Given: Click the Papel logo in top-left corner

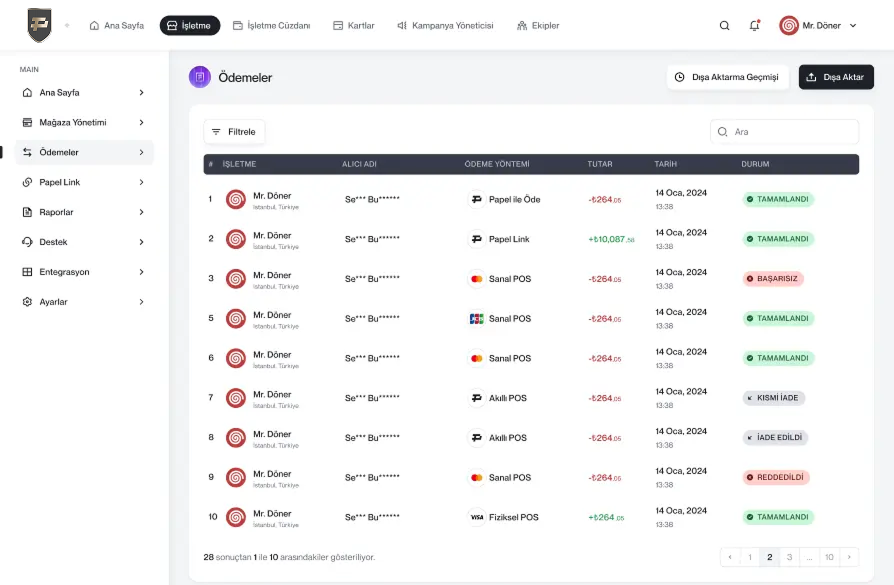Looking at the screenshot, I should coord(39,25).
